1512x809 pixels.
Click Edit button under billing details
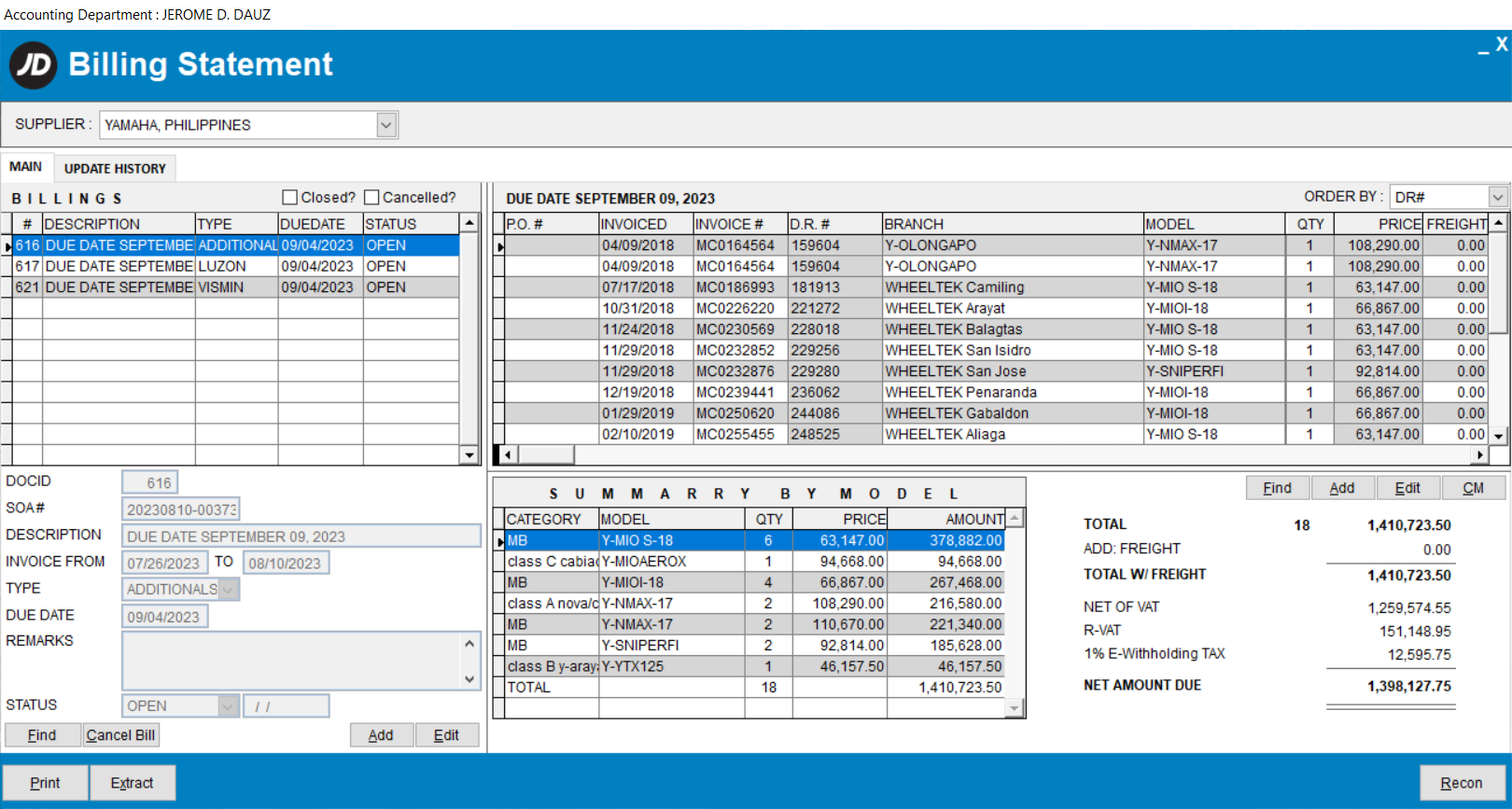(x=446, y=735)
